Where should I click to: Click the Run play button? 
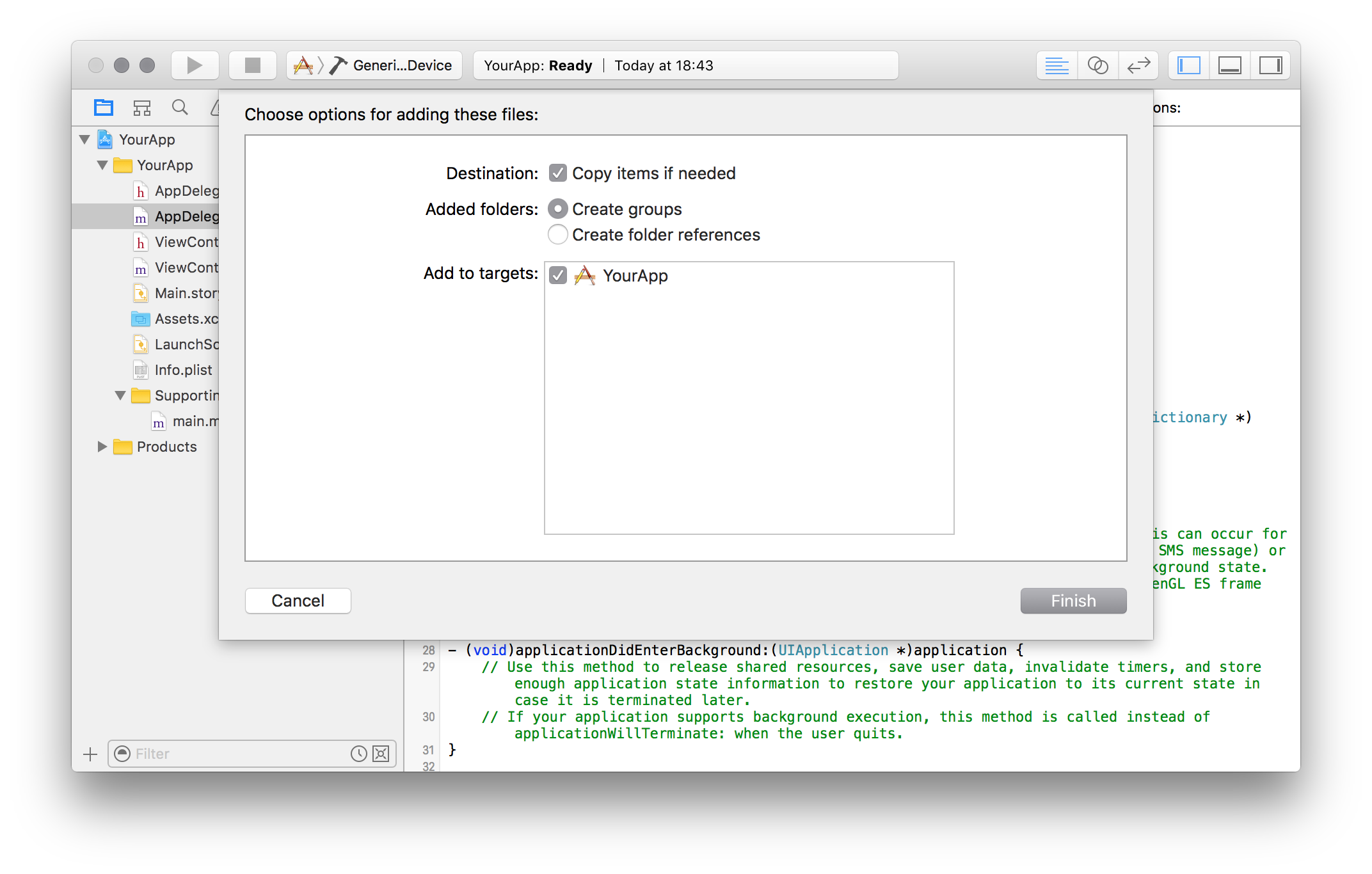click(x=195, y=65)
